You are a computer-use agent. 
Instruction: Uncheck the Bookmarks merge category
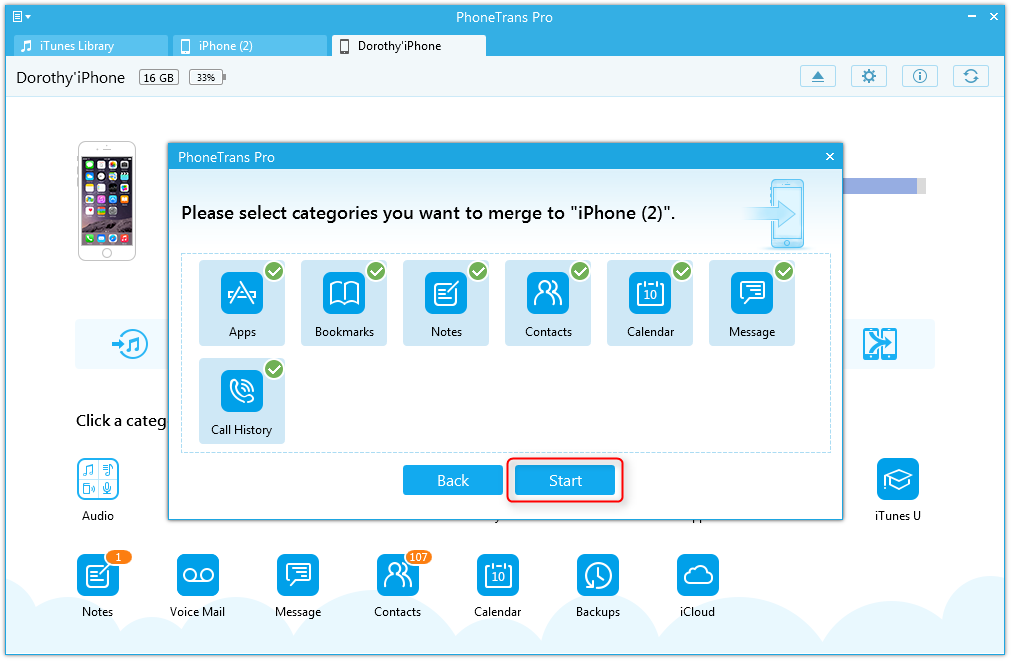point(344,302)
